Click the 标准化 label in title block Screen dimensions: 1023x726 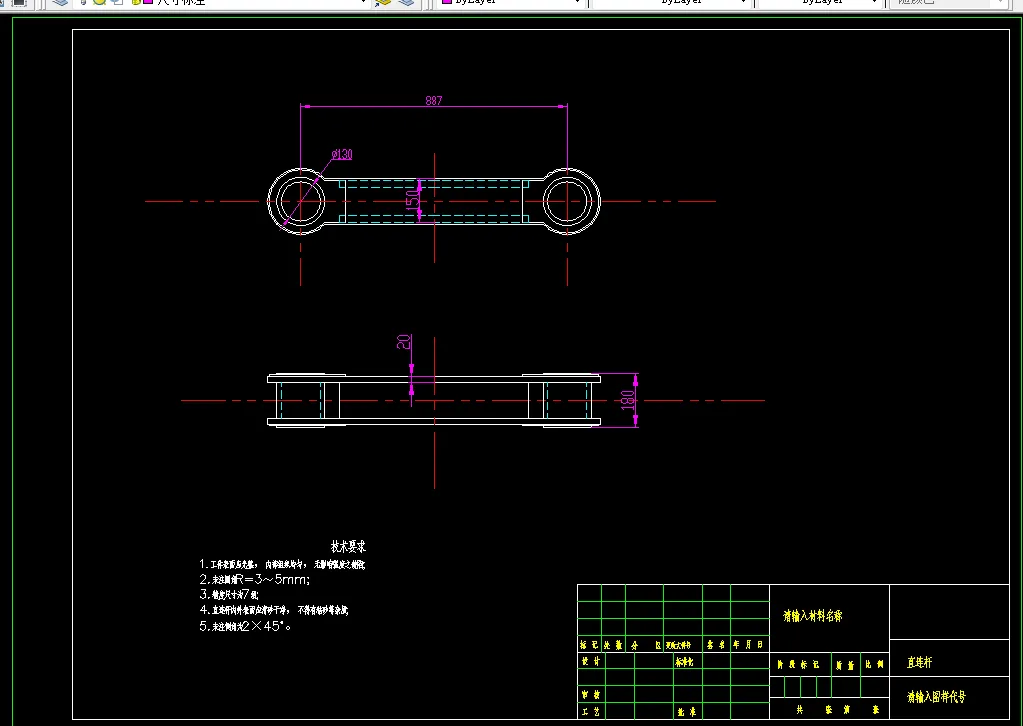[x=684, y=661]
